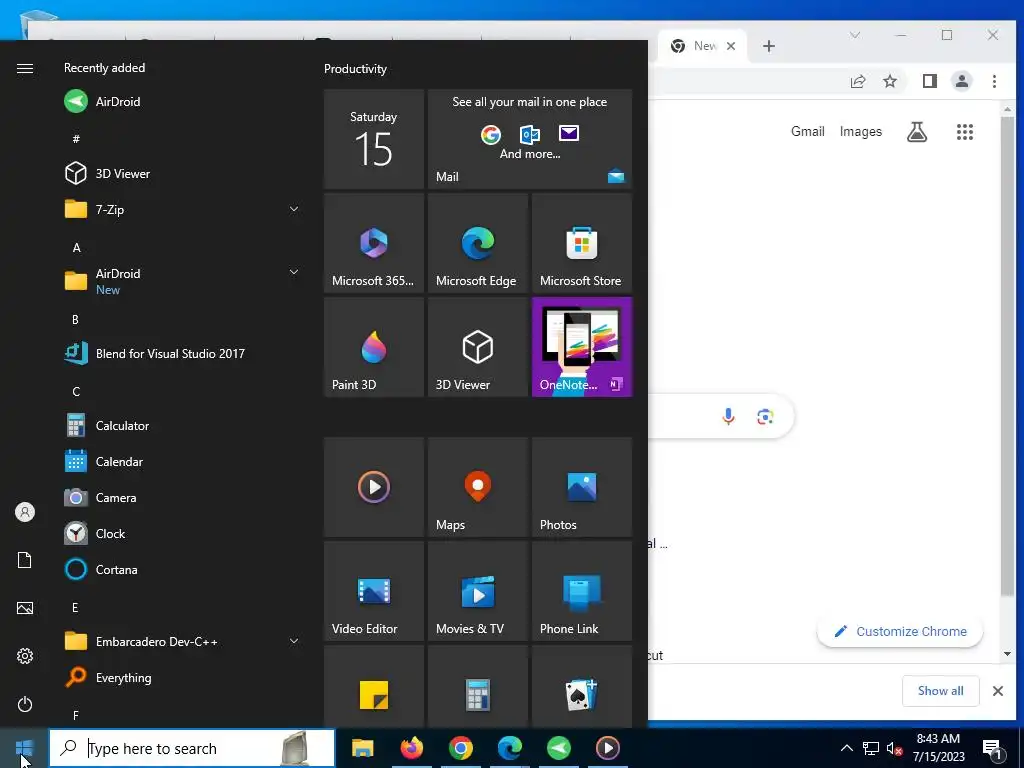The width and height of the screenshot is (1024, 768).
Task: Show hidden system tray icons
Action: (846, 748)
